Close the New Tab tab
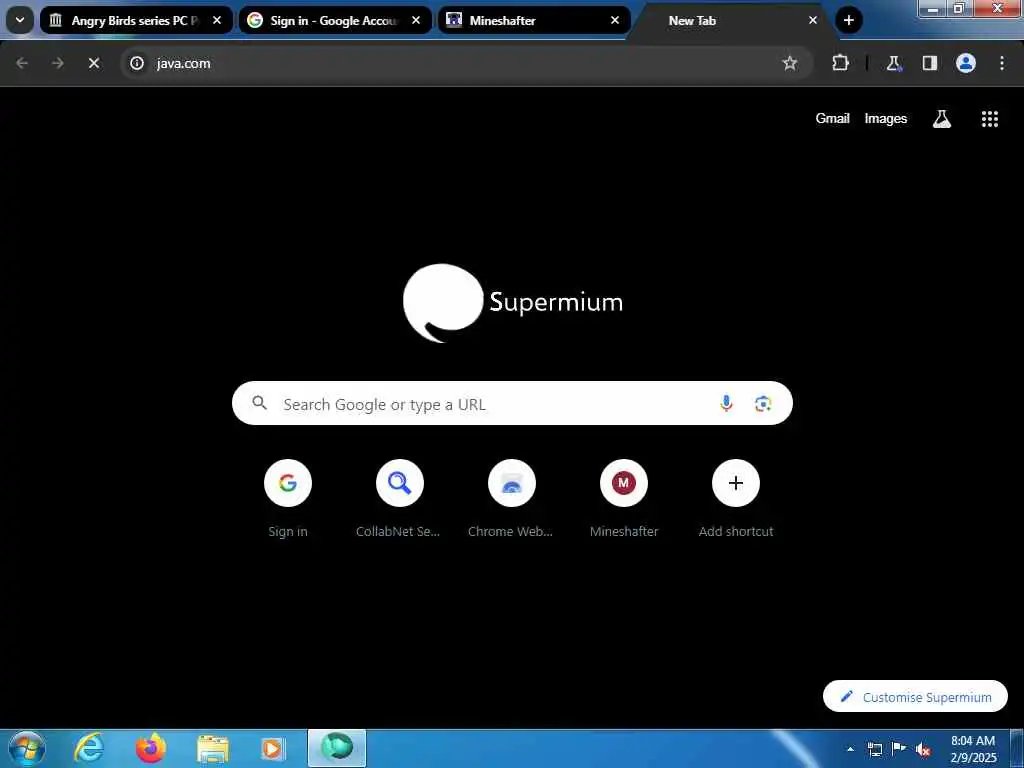 (x=813, y=20)
